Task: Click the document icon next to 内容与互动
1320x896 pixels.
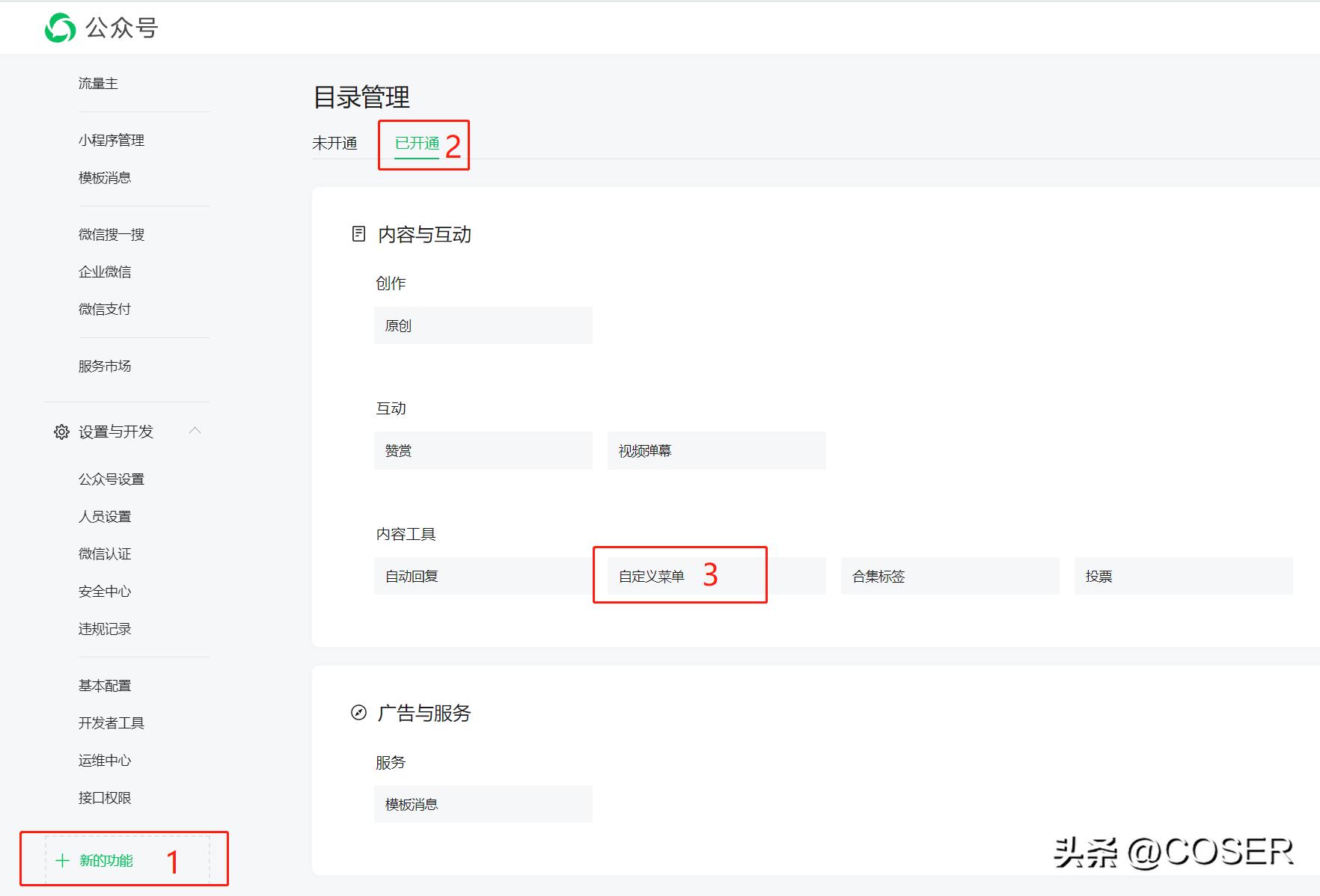Action: coord(358,233)
